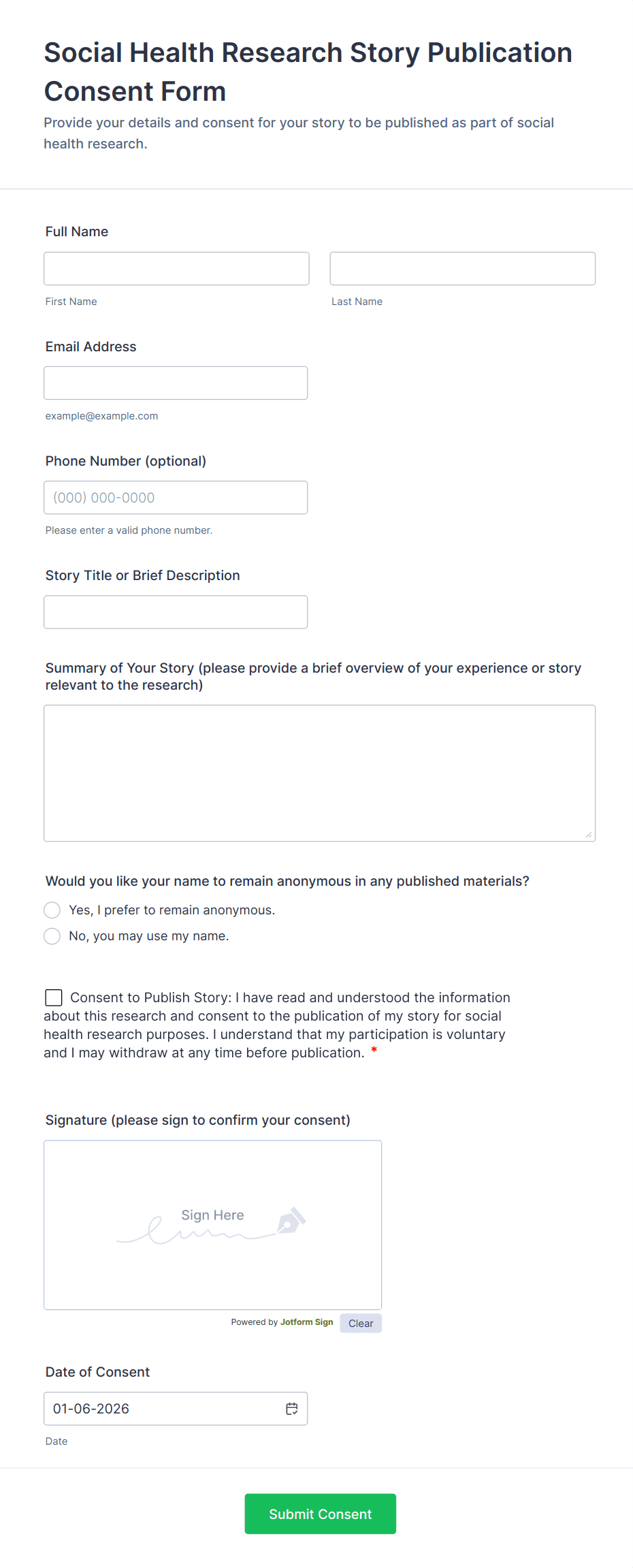Click the pen icon in signature pad
Viewport: 633px width, 1568px height.
tap(291, 1221)
